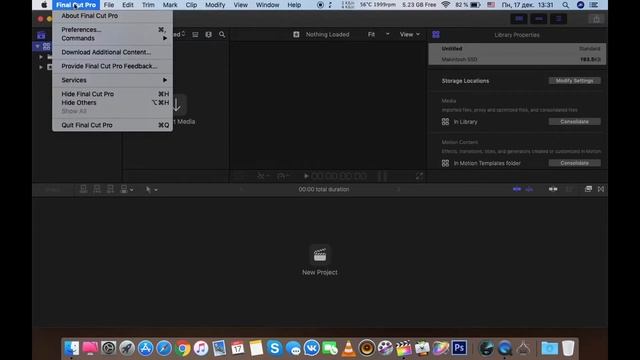Toggle audio skimming in timeline toolbar
The image size is (640, 360).
point(529,189)
